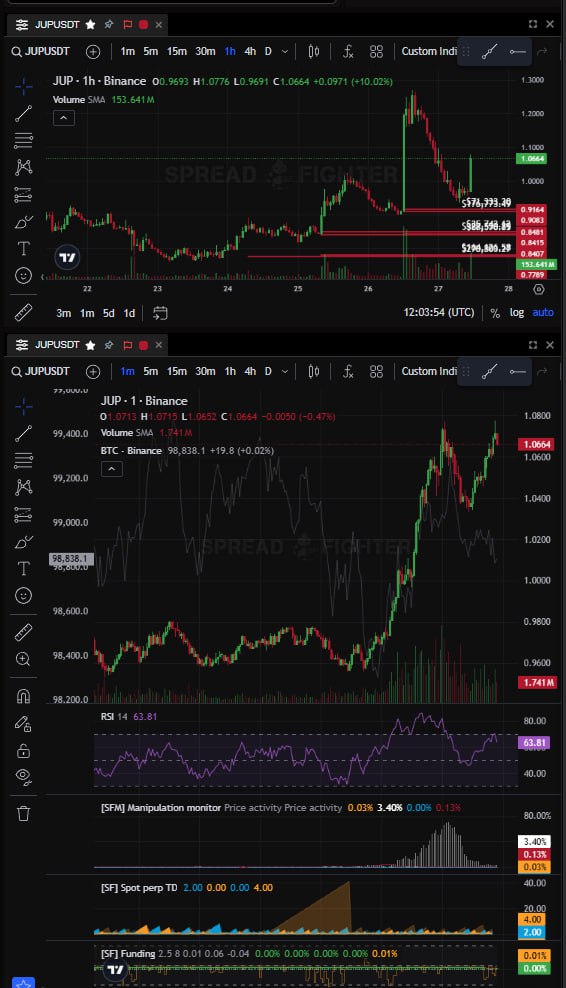This screenshot has width=566, height=988.
Task: Open candlestick chart style menu in lower chart
Action: pos(314,372)
